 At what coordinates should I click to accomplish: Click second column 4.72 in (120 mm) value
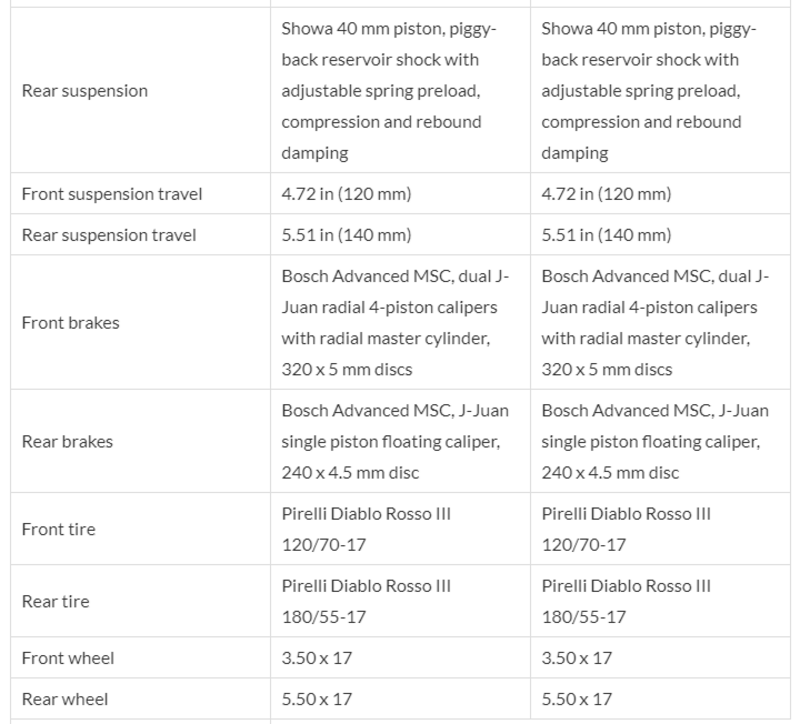[606, 194]
